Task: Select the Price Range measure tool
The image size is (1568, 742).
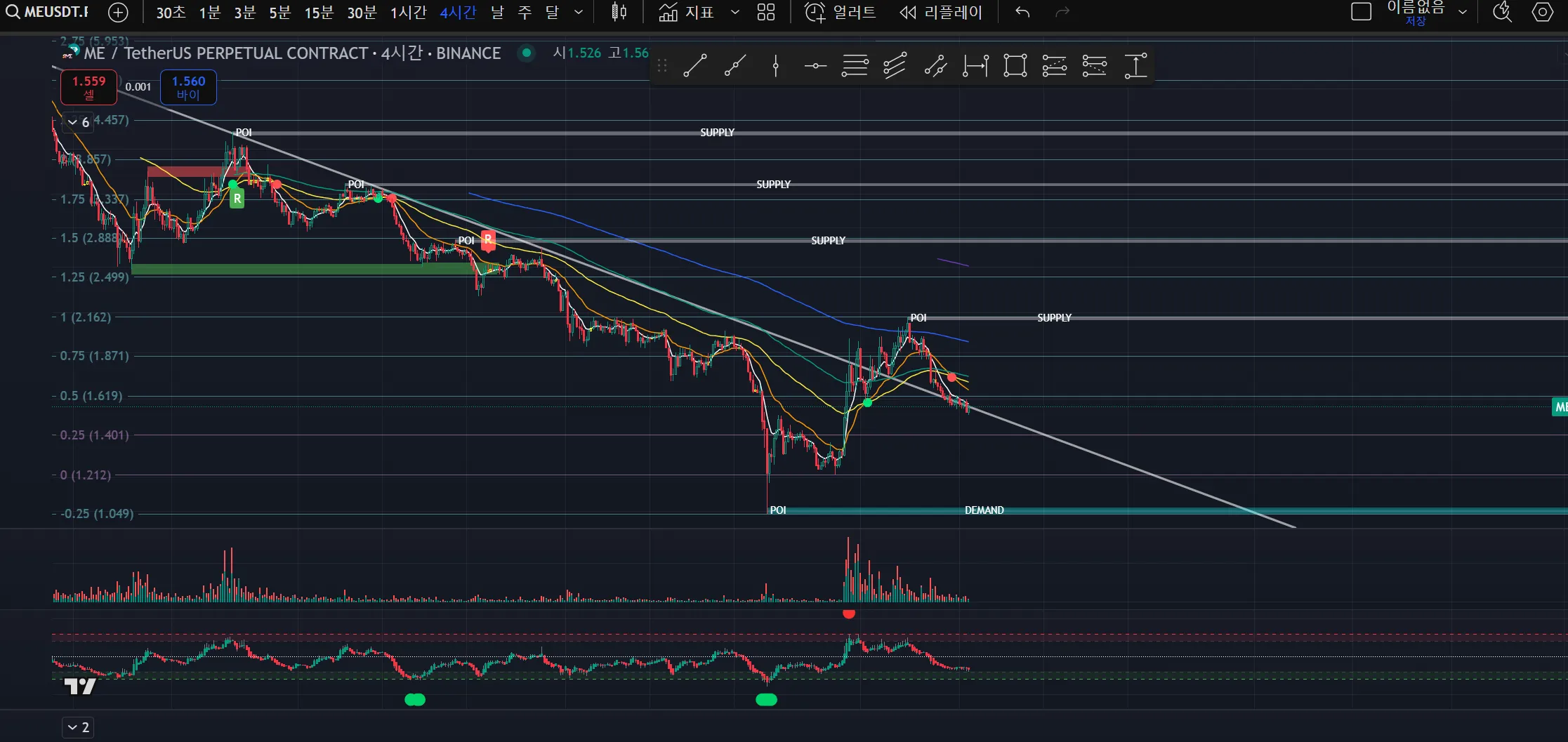Action: 1135,66
